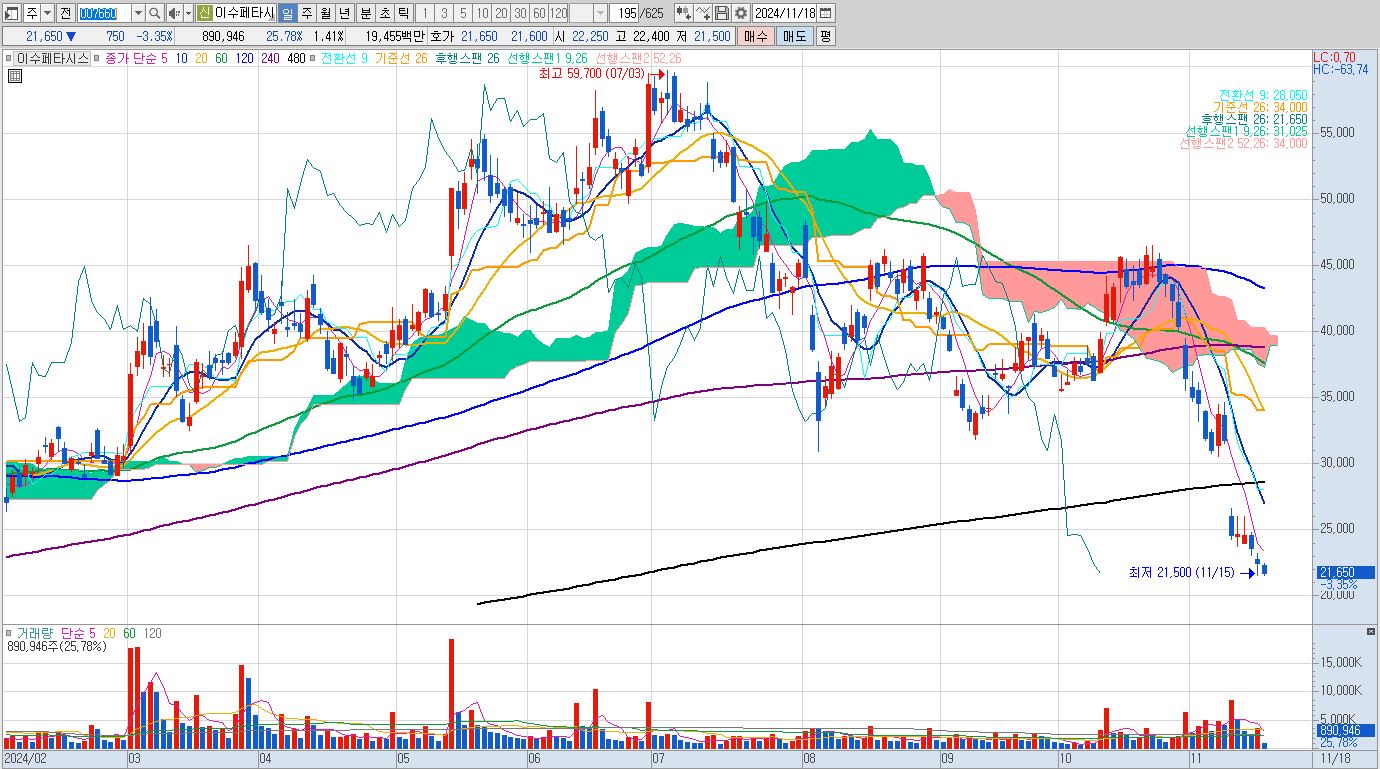Open the dropdown next to the speaker icon

[189, 13]
